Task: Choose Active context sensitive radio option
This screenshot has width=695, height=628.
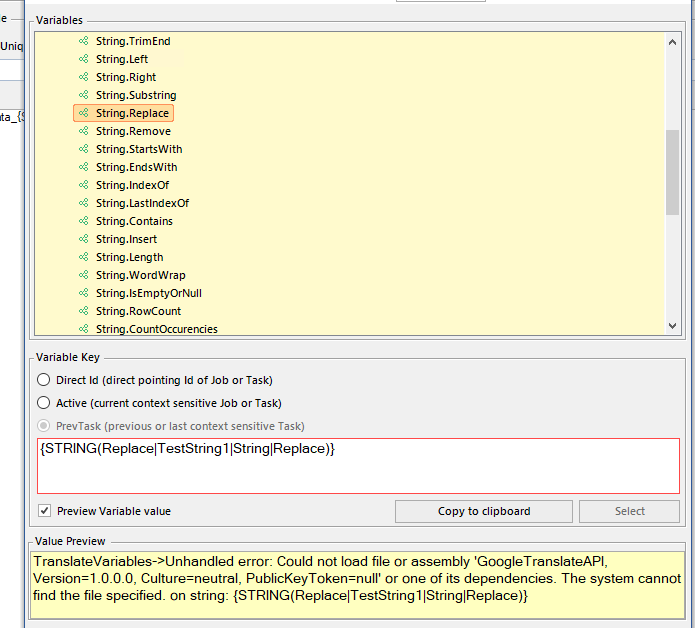Action: coord(44,402)
